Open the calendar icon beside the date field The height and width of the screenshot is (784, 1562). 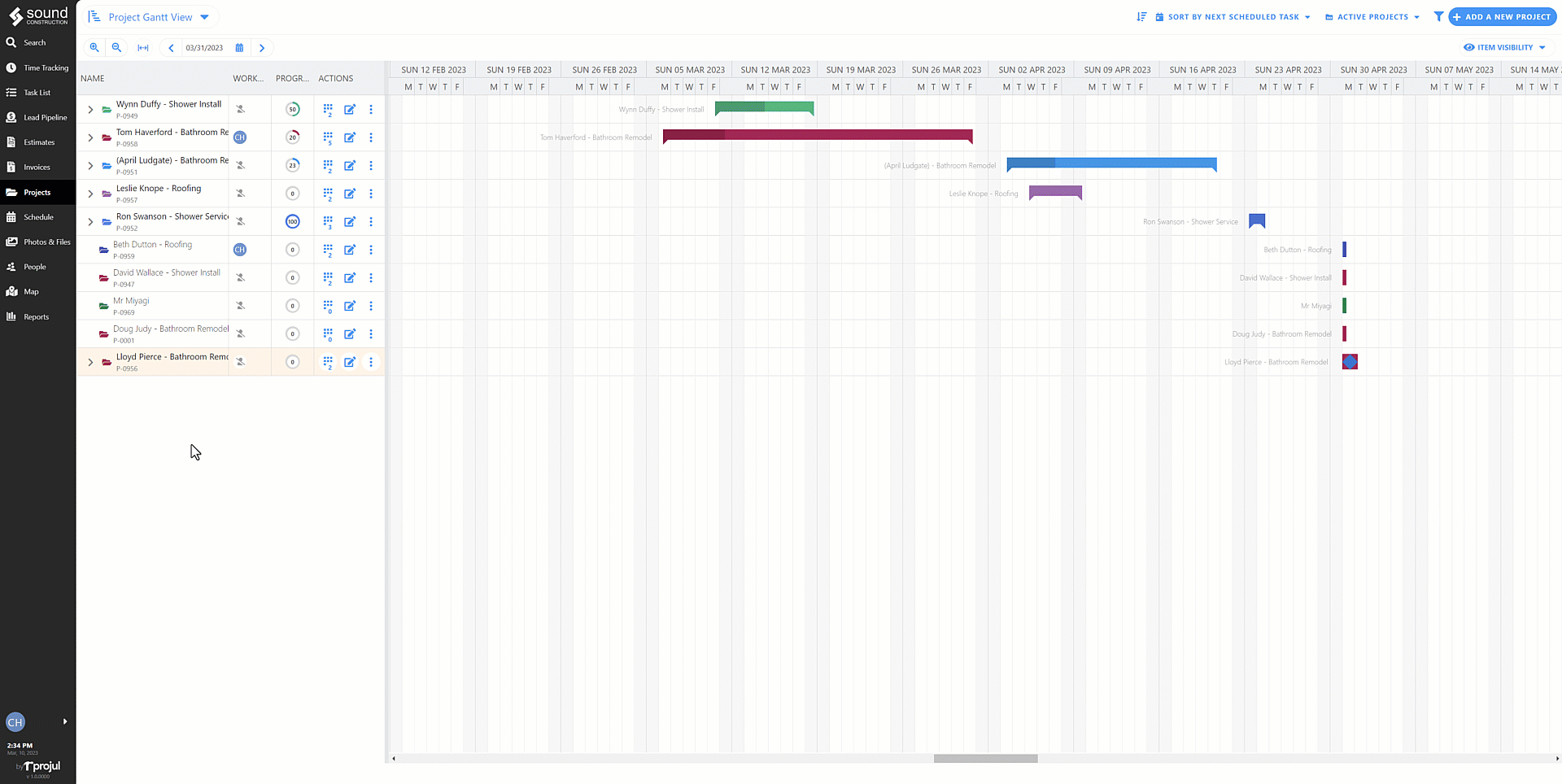238,47
